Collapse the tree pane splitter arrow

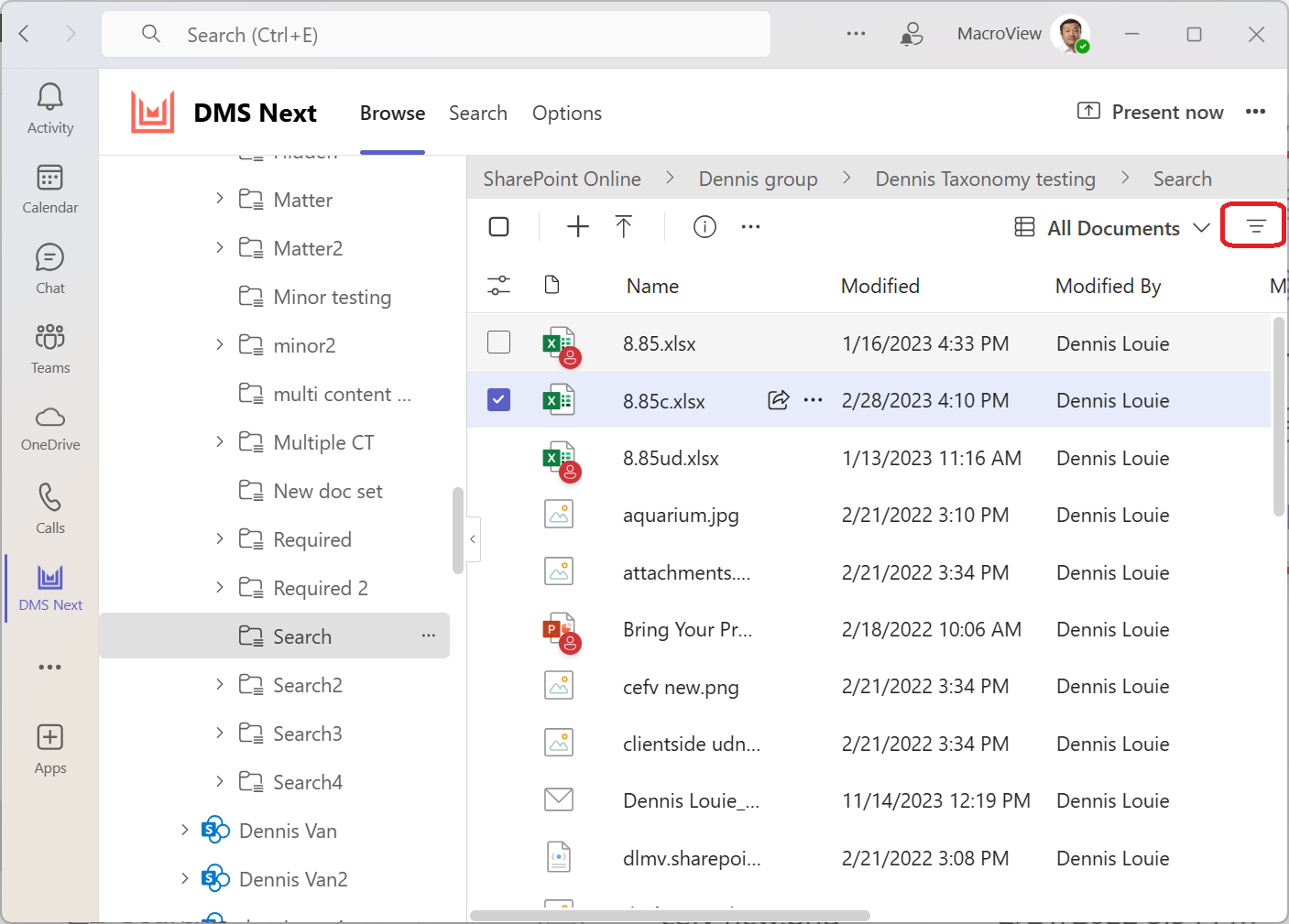coord(473,538)
